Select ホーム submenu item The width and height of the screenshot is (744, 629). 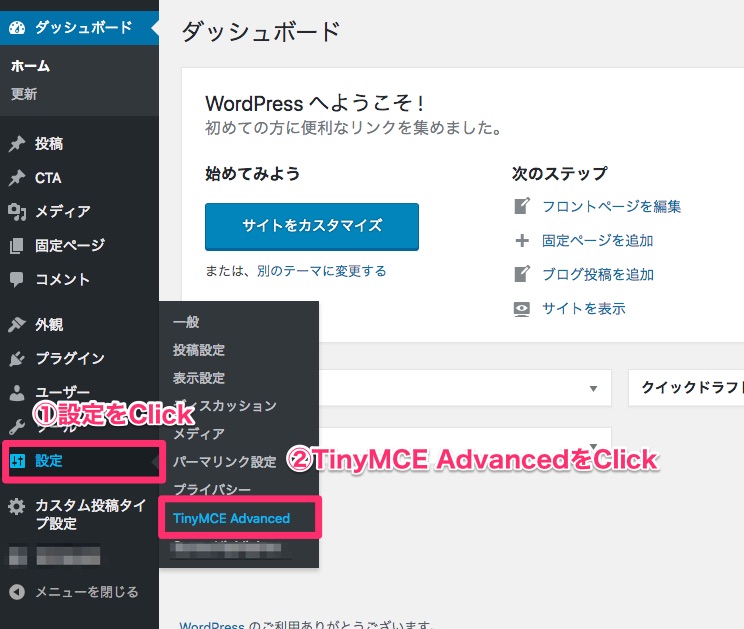30,66
